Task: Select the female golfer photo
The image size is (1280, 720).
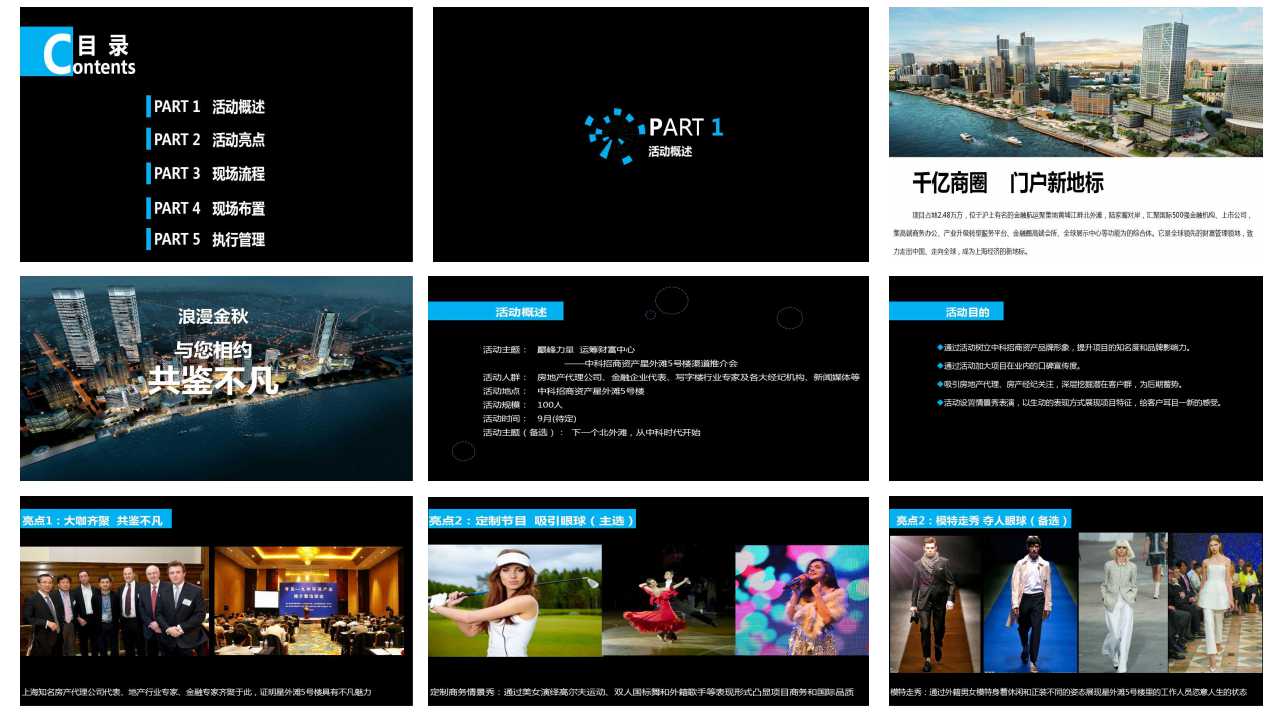Action: [x=514, y=600]
